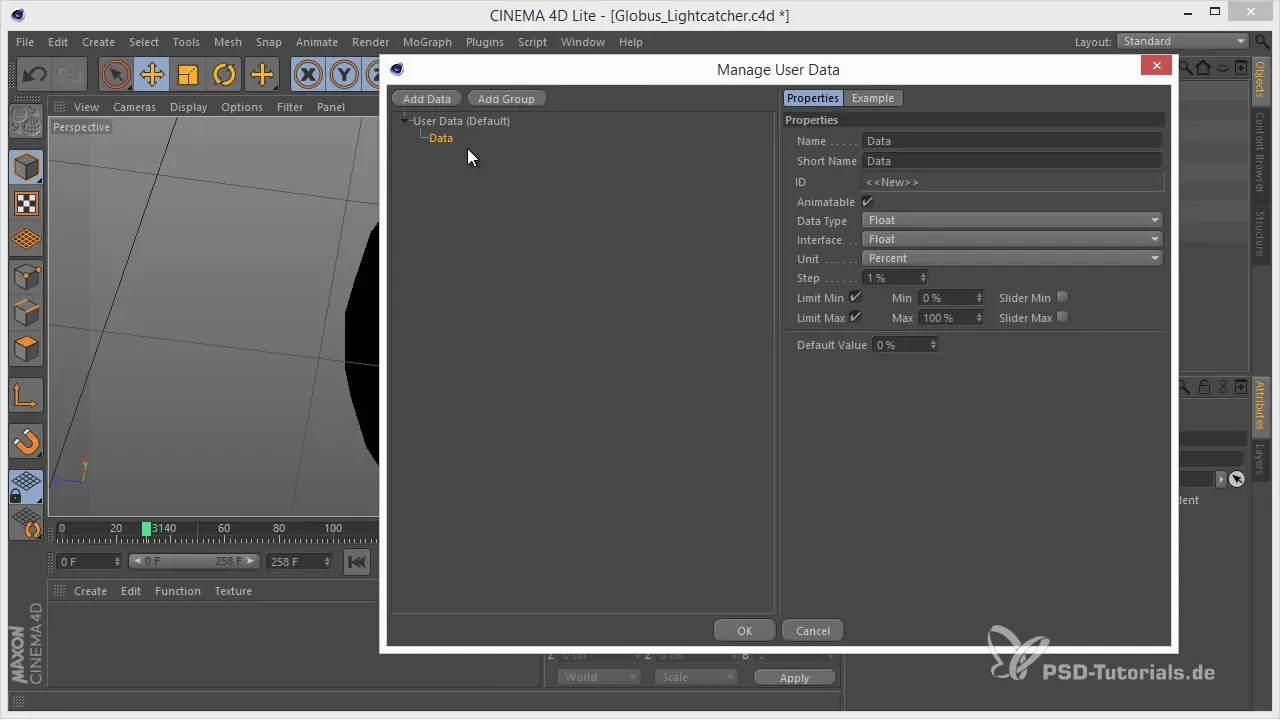1280x720 pixels.
Task: Toggle the Animatable checkbox
Action: [x=867, y=202]
